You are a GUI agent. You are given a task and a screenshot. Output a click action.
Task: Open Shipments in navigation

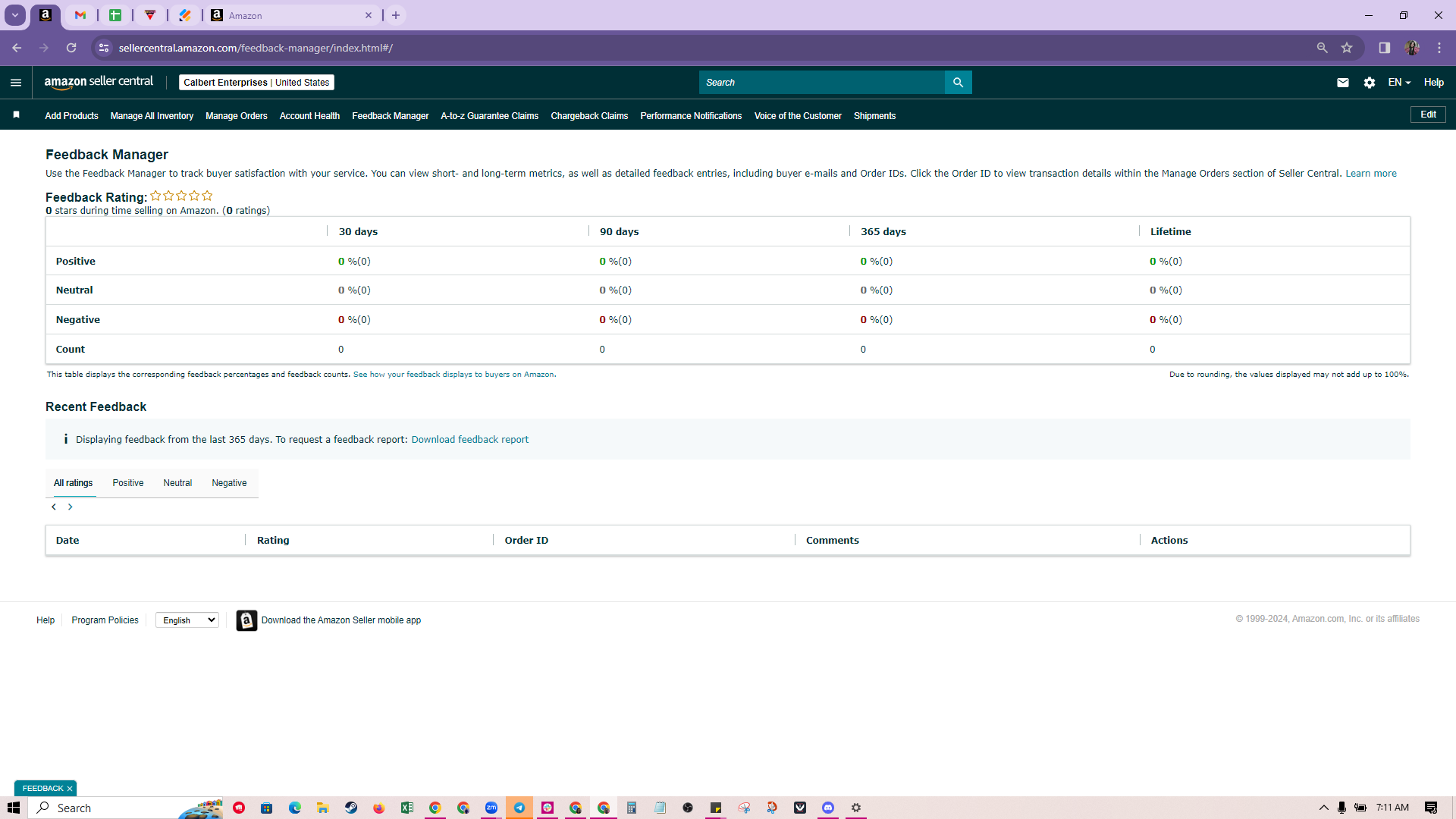coord(874,116)
